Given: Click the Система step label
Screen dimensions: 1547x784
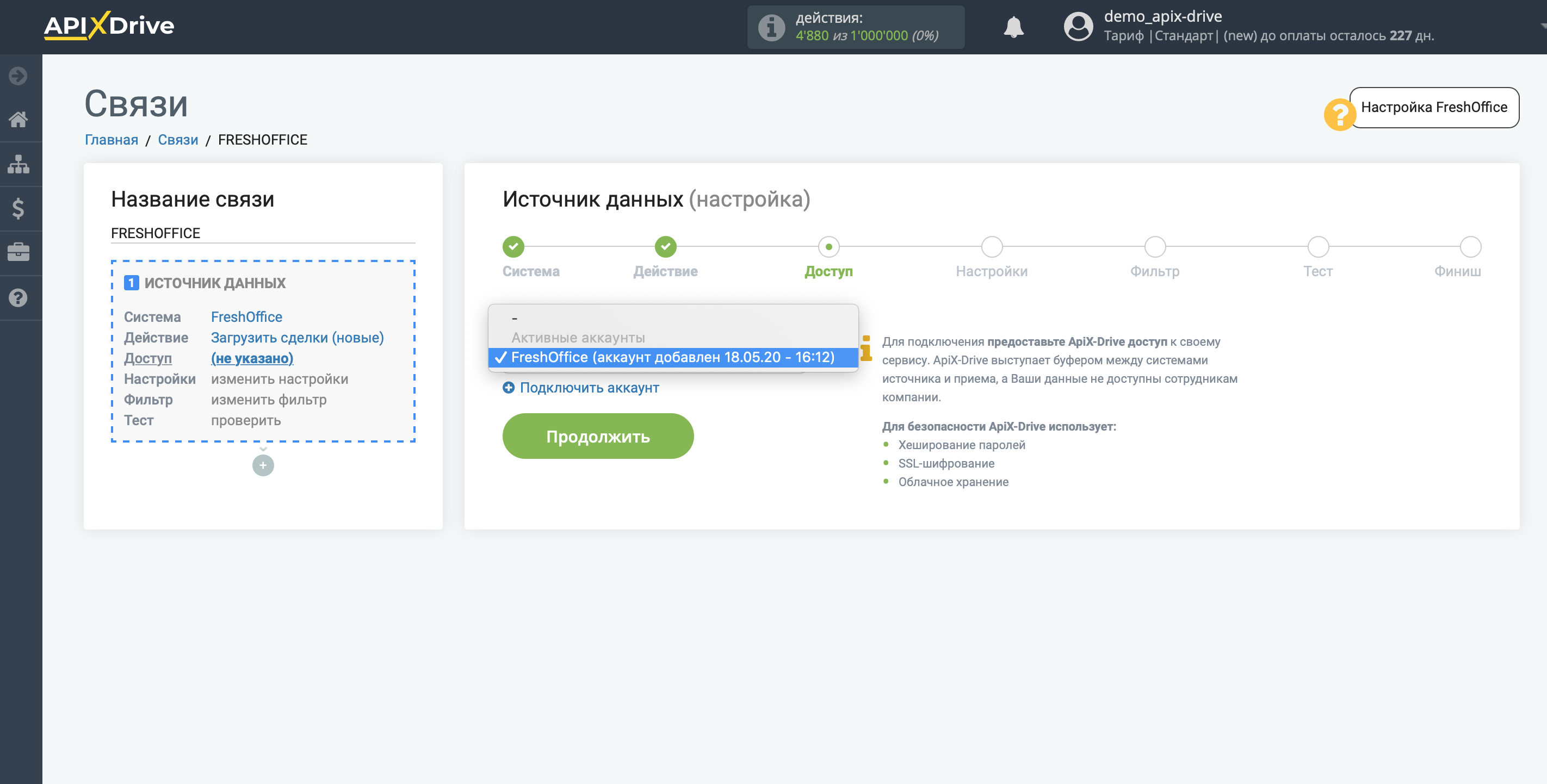Looking at the screenshot, I should point(531,271).
